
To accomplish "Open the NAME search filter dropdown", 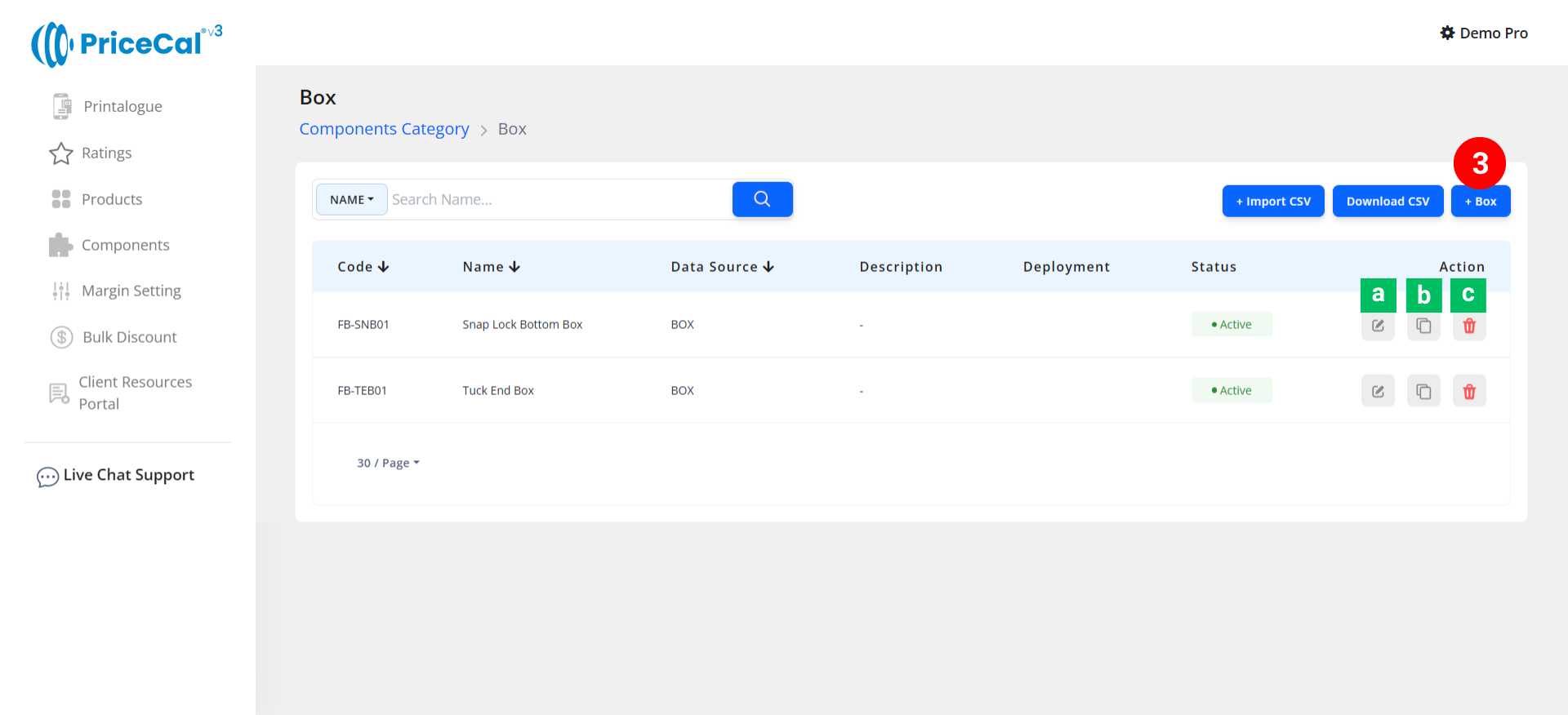I will click(x=351, y=200).
